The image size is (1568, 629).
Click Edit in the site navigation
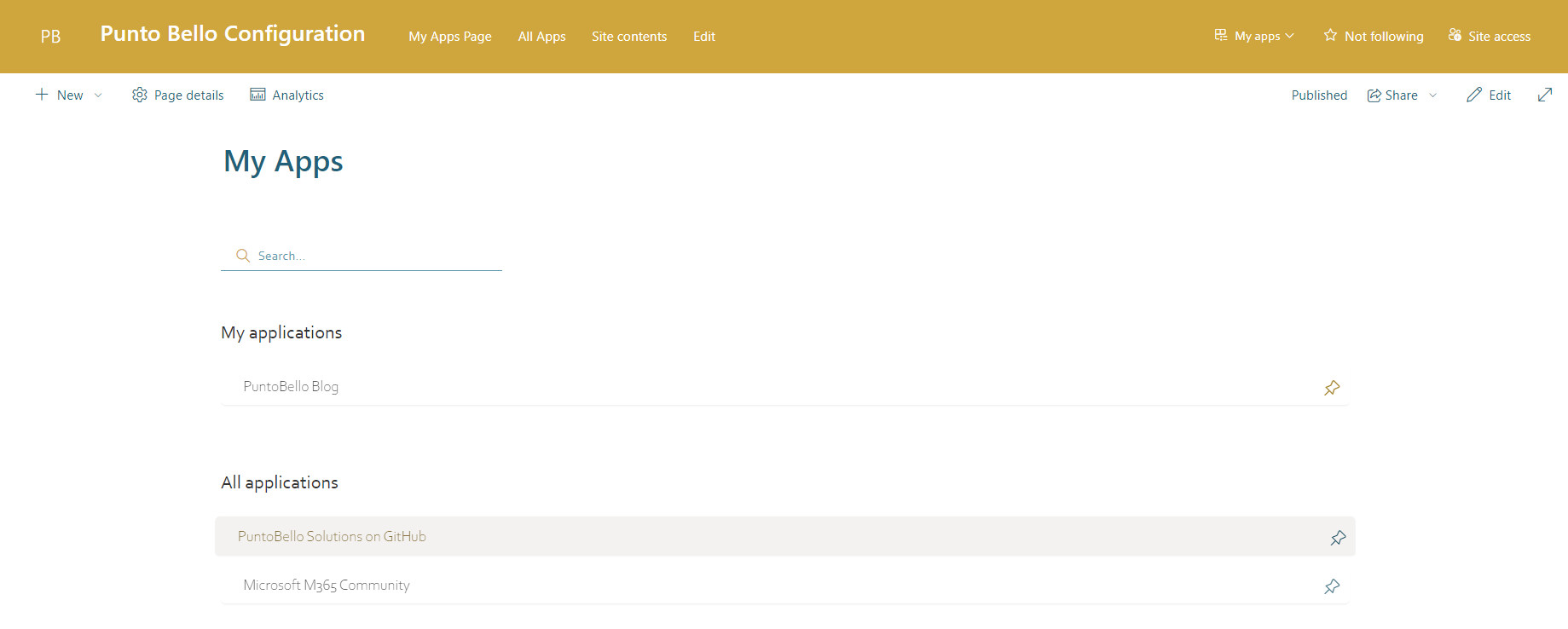704,37
